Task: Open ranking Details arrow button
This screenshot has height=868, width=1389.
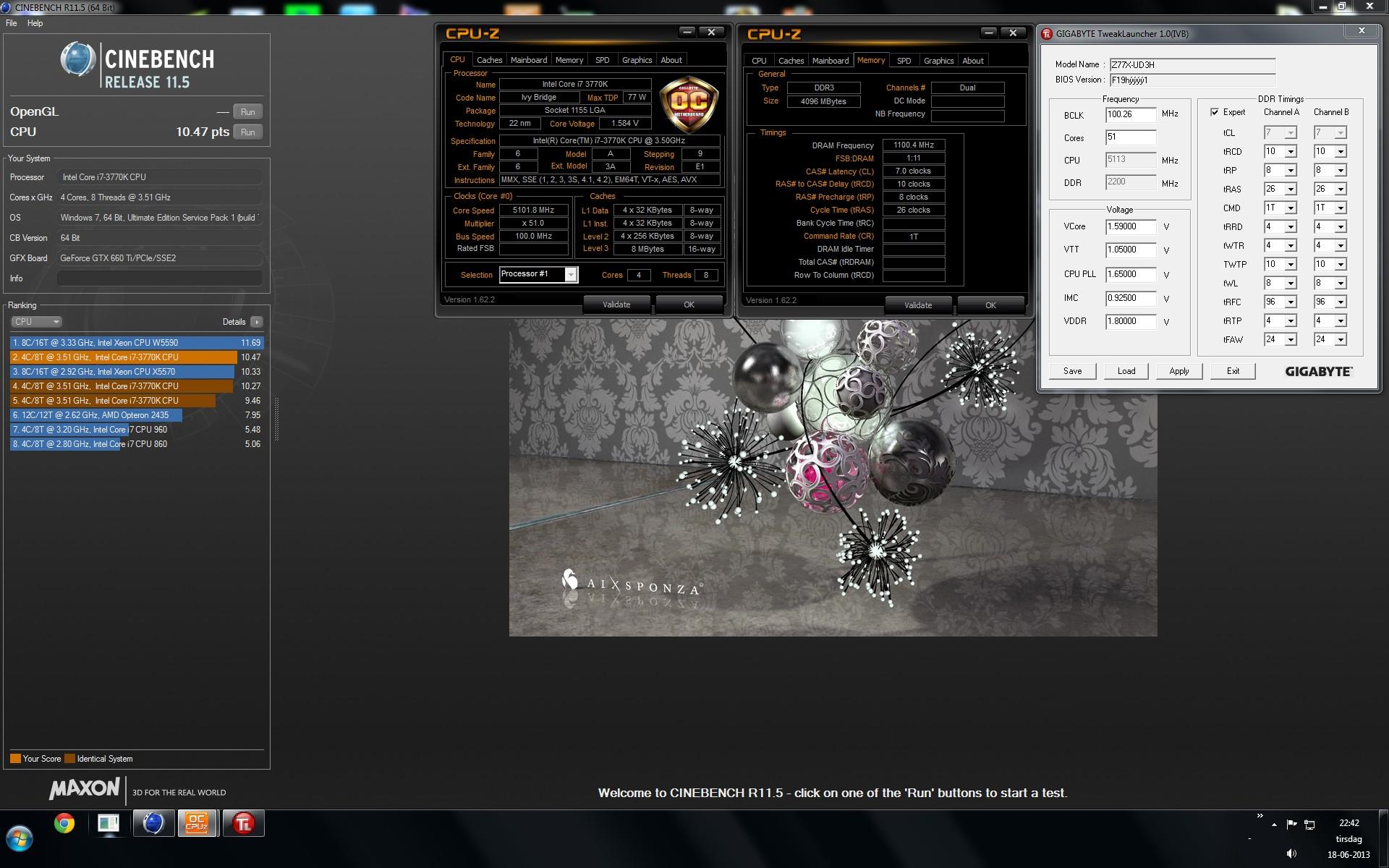Action: [257, 322]
